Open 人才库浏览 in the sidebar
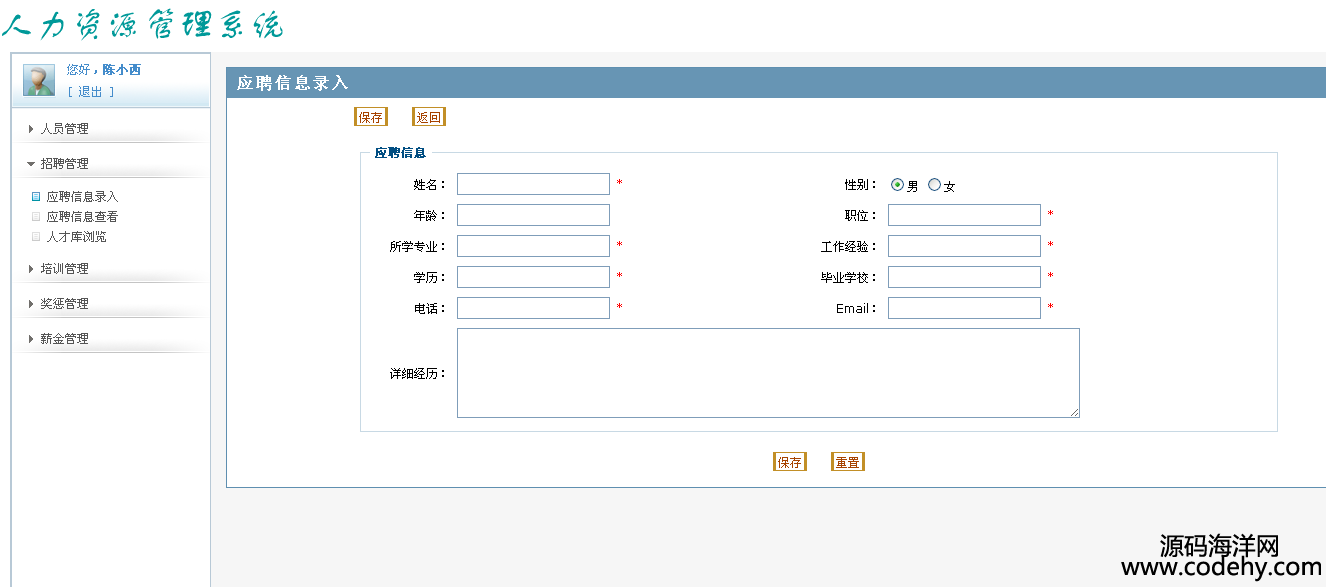This screenshot has width=1326, height=587. click(76, 237)
